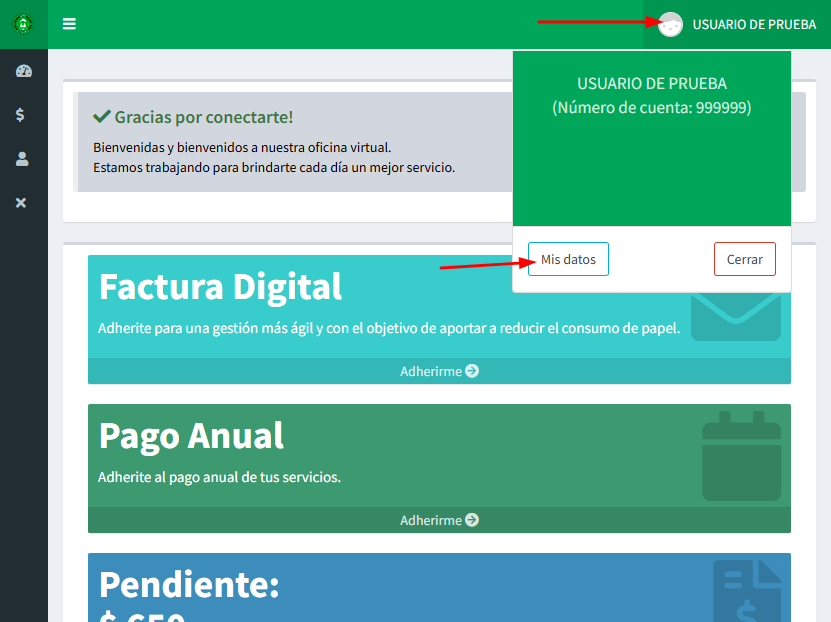The image size is (831, 622).
Task: Click 'Adherite al pago anual de tus servicios.'
Action: point(219,477)
